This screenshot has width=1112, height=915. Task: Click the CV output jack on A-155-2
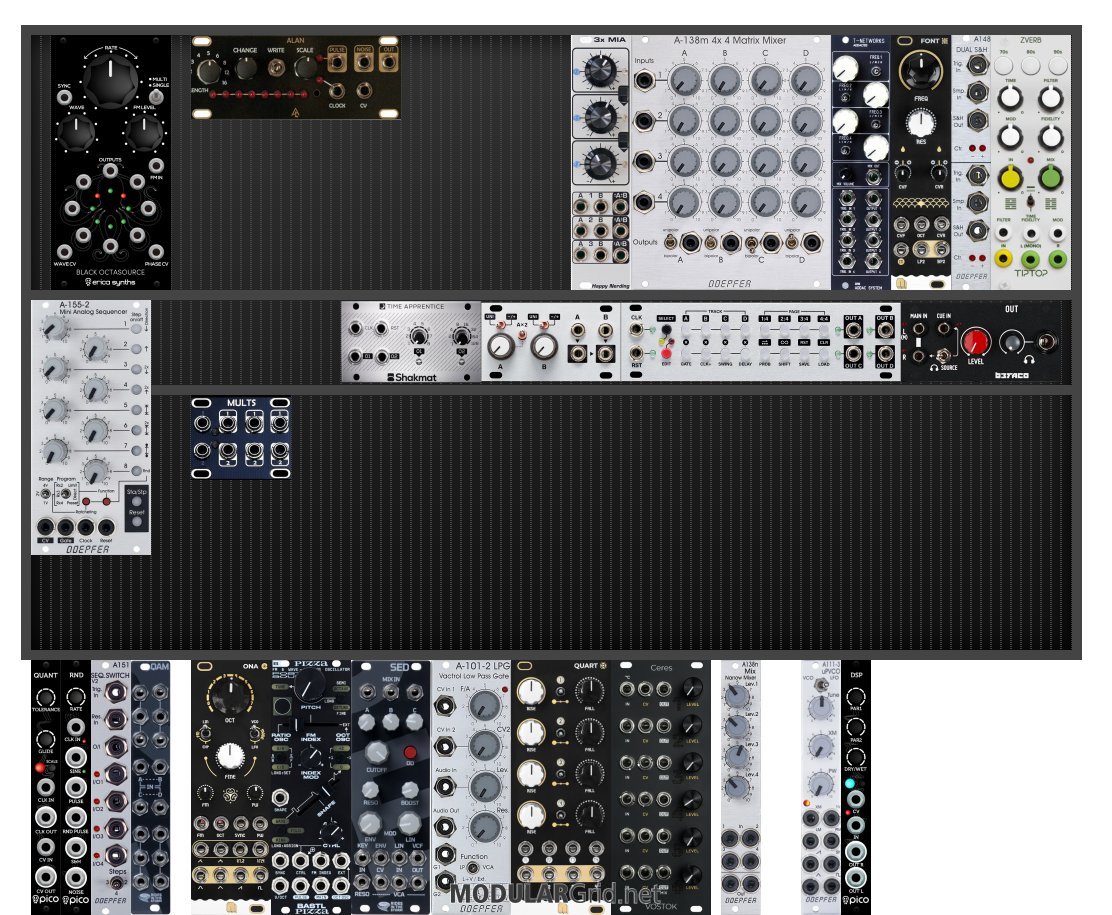click(45, 527)
